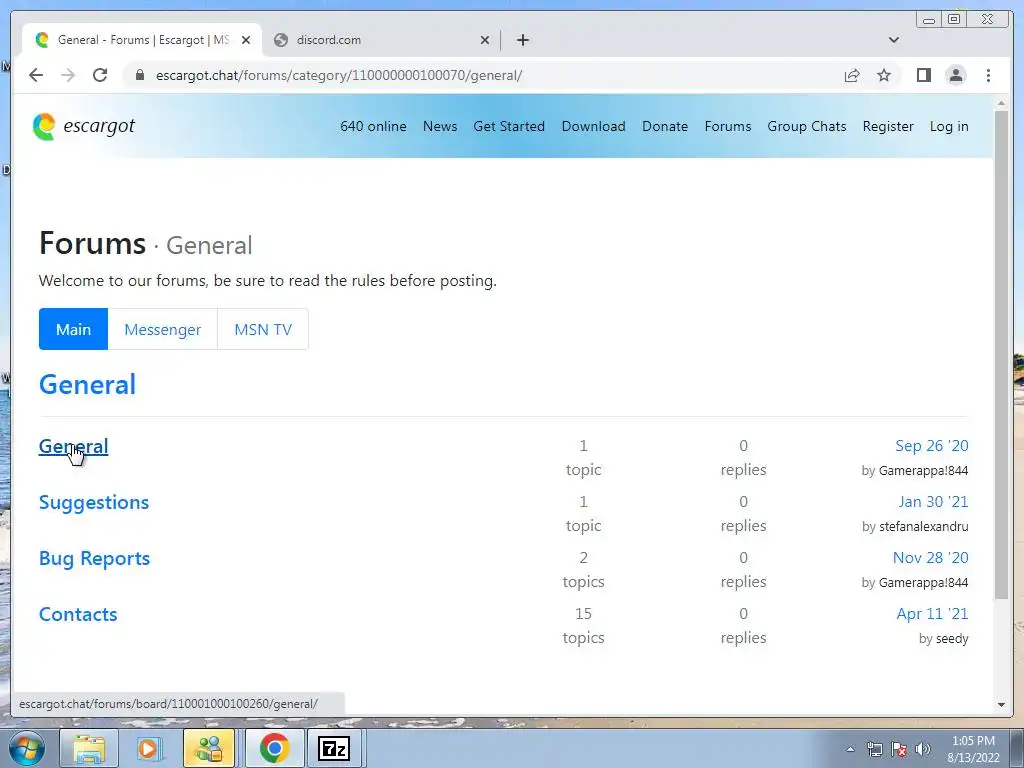
Task: Click the Chrome profile avatar icon
Action: 955,75
